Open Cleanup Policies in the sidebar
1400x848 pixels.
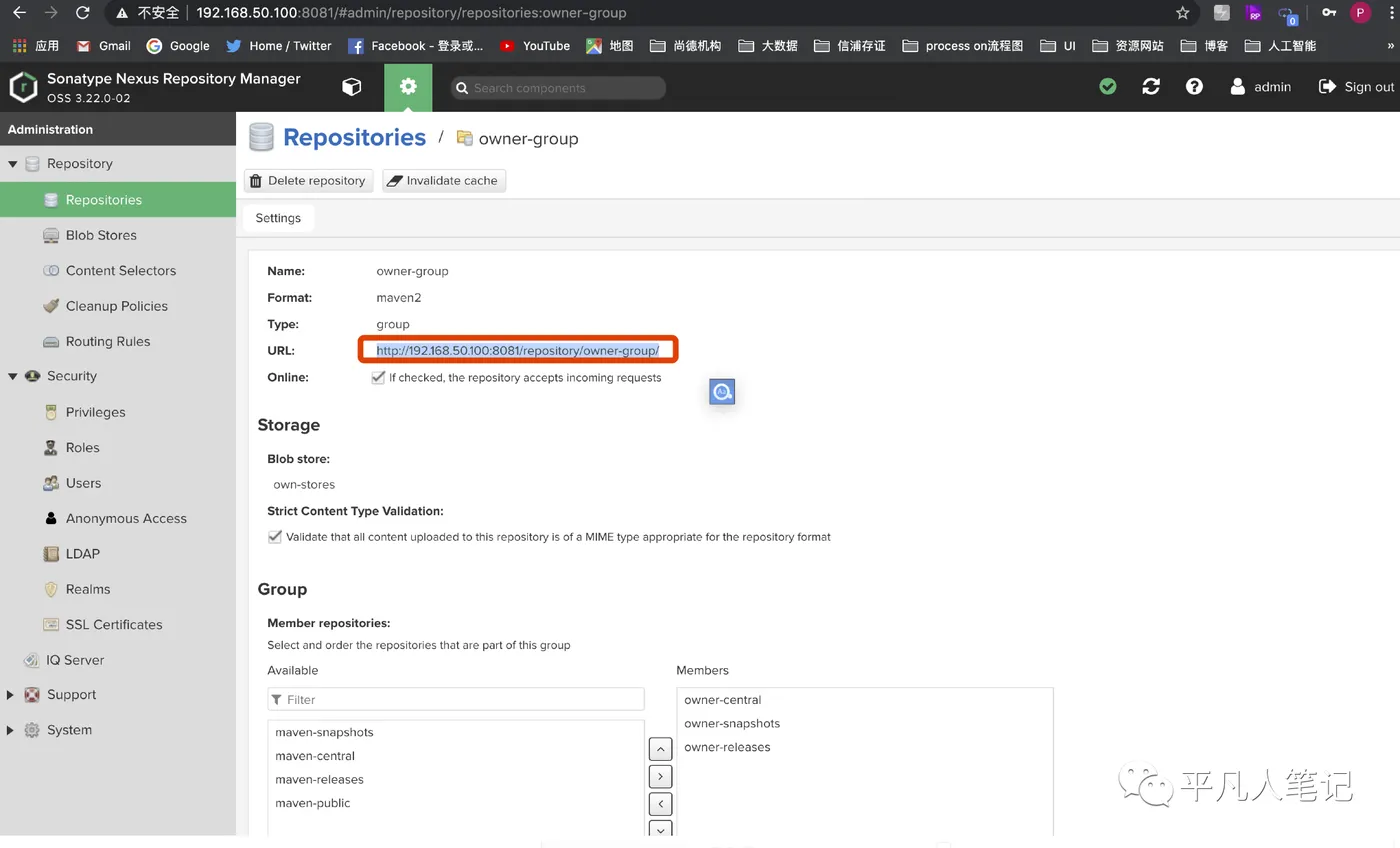(118, 306)
